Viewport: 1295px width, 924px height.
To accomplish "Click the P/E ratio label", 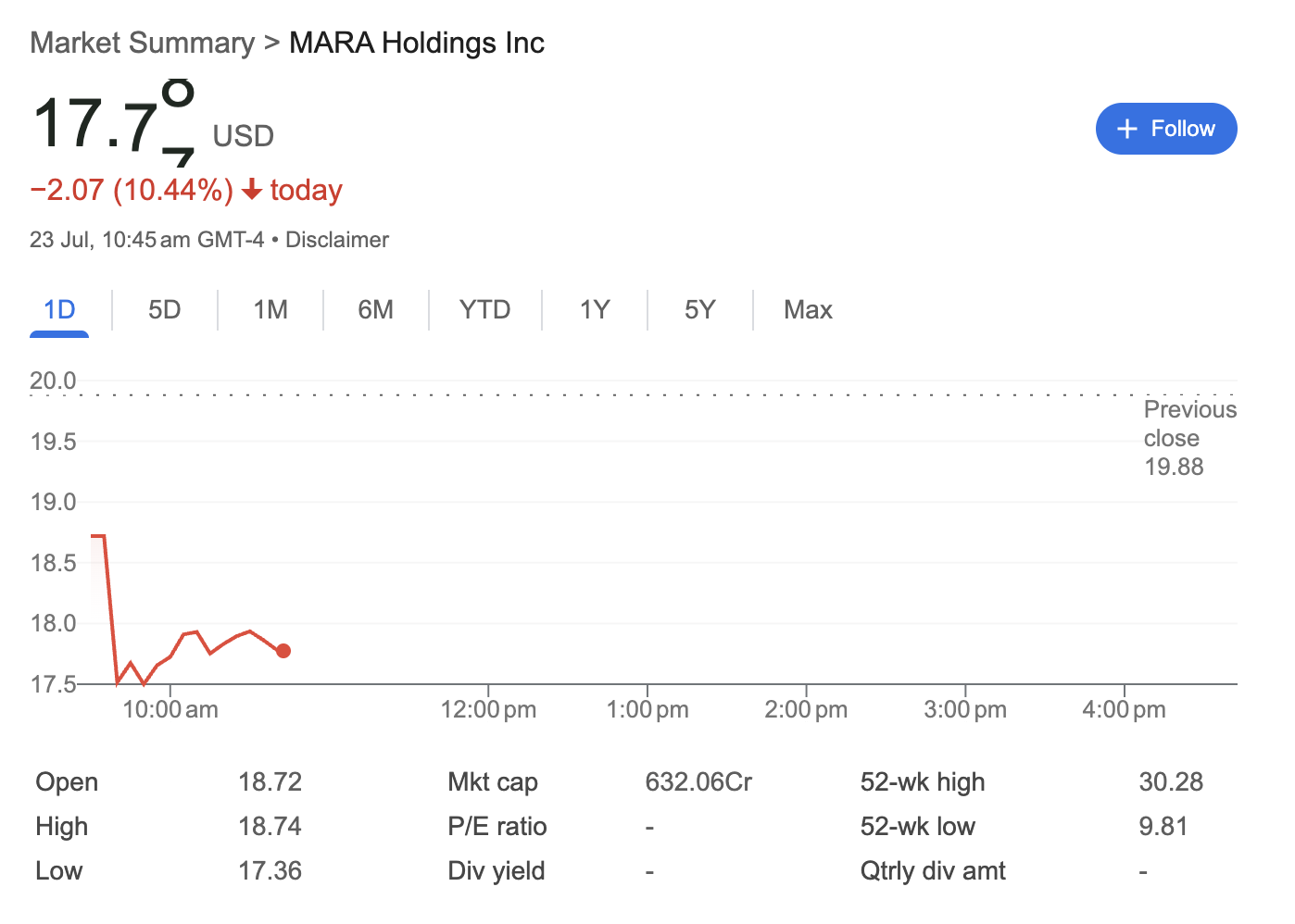I will coord(497,827).
